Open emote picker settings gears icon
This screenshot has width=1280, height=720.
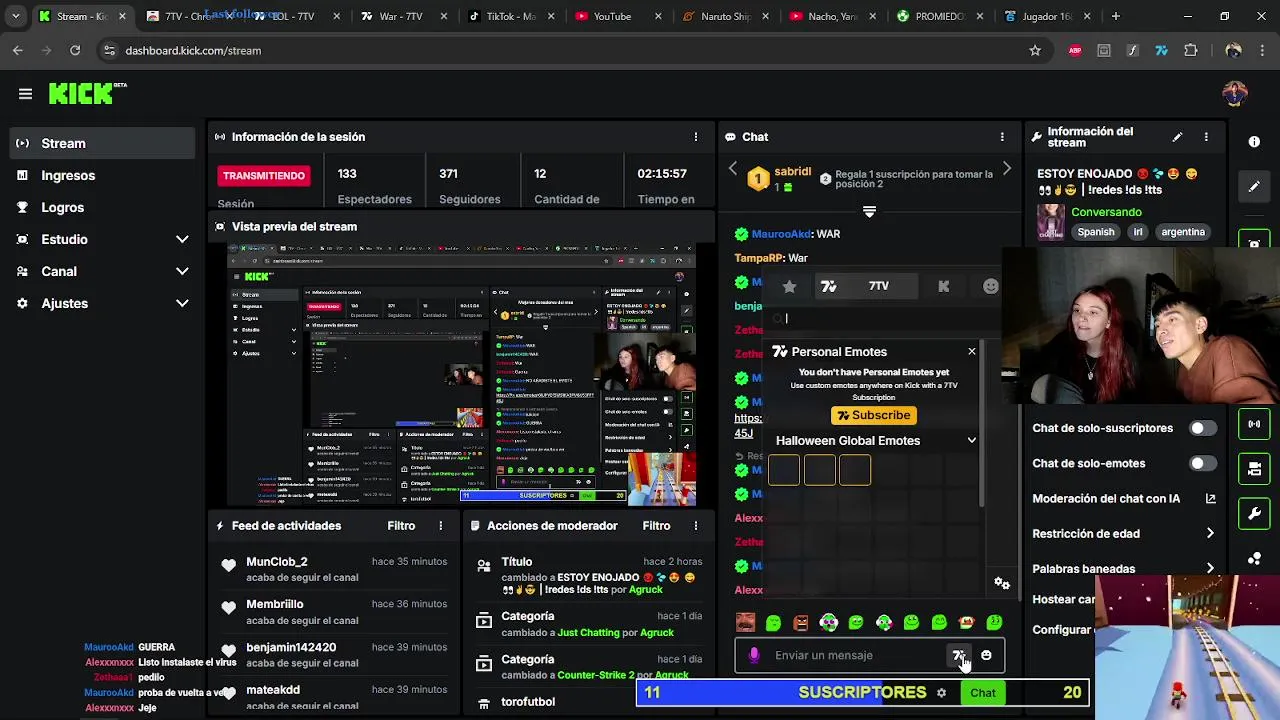[1002, 584]
